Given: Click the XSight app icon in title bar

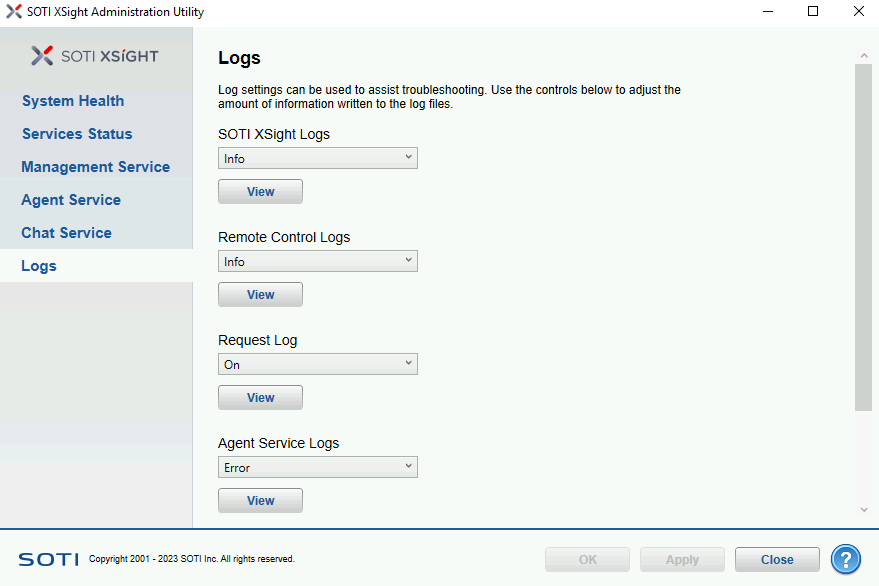Looking at the screenshot, I should click(x=13, y=12).
